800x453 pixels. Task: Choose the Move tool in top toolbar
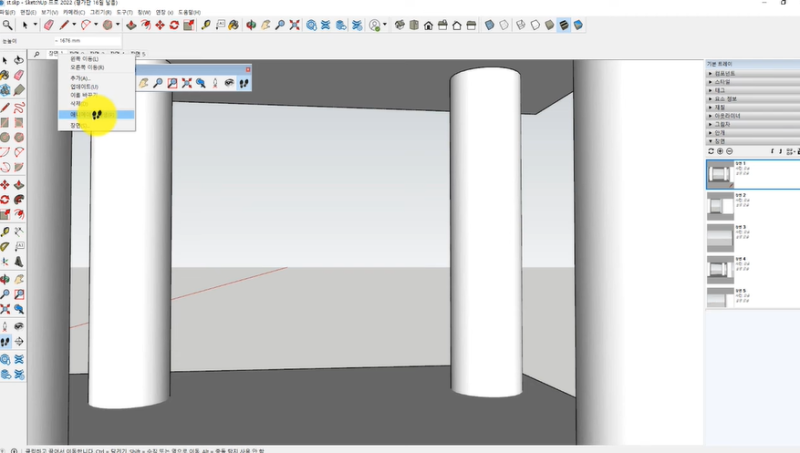[160, 25]
